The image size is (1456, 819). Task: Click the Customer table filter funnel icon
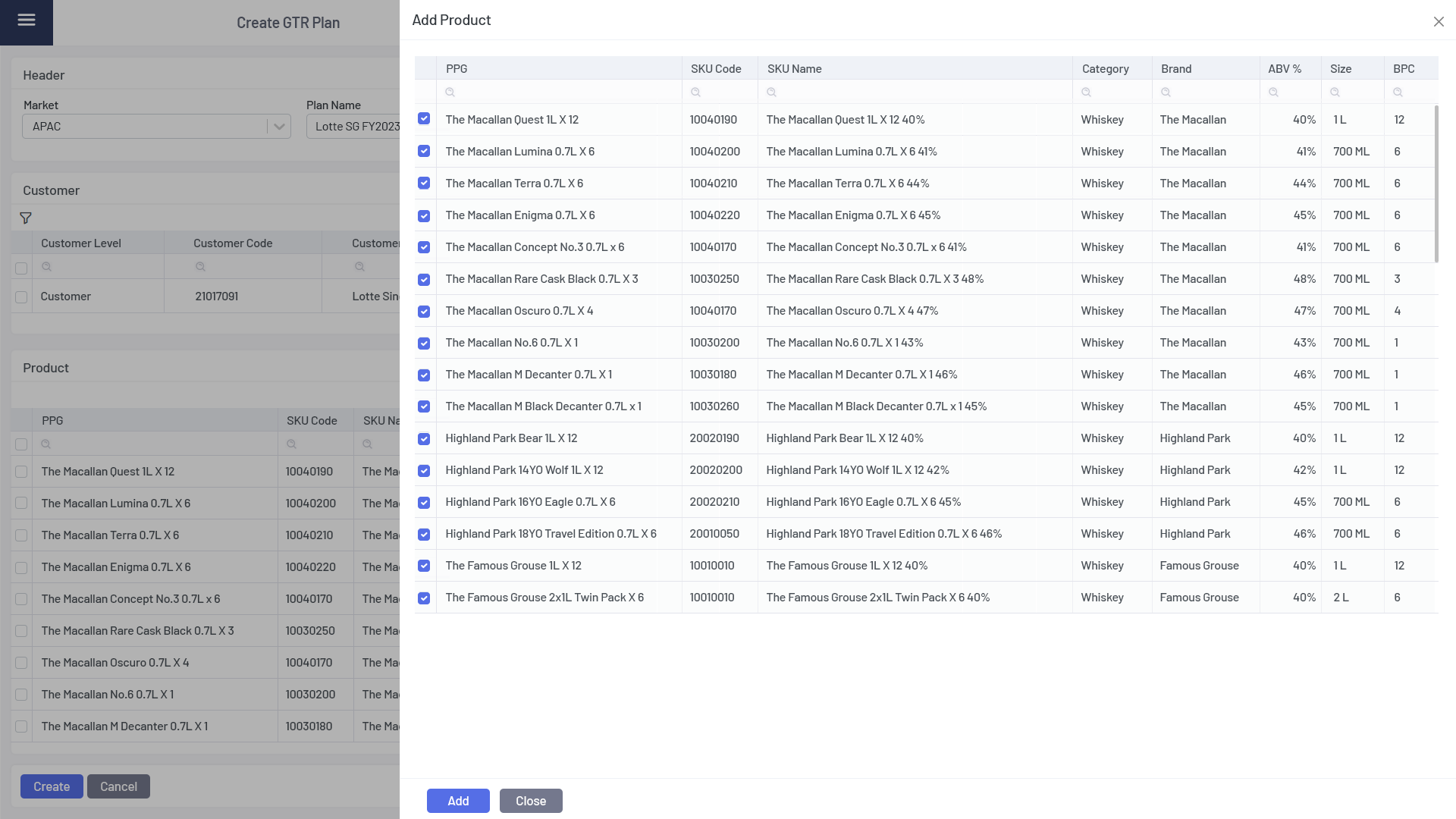26,218
